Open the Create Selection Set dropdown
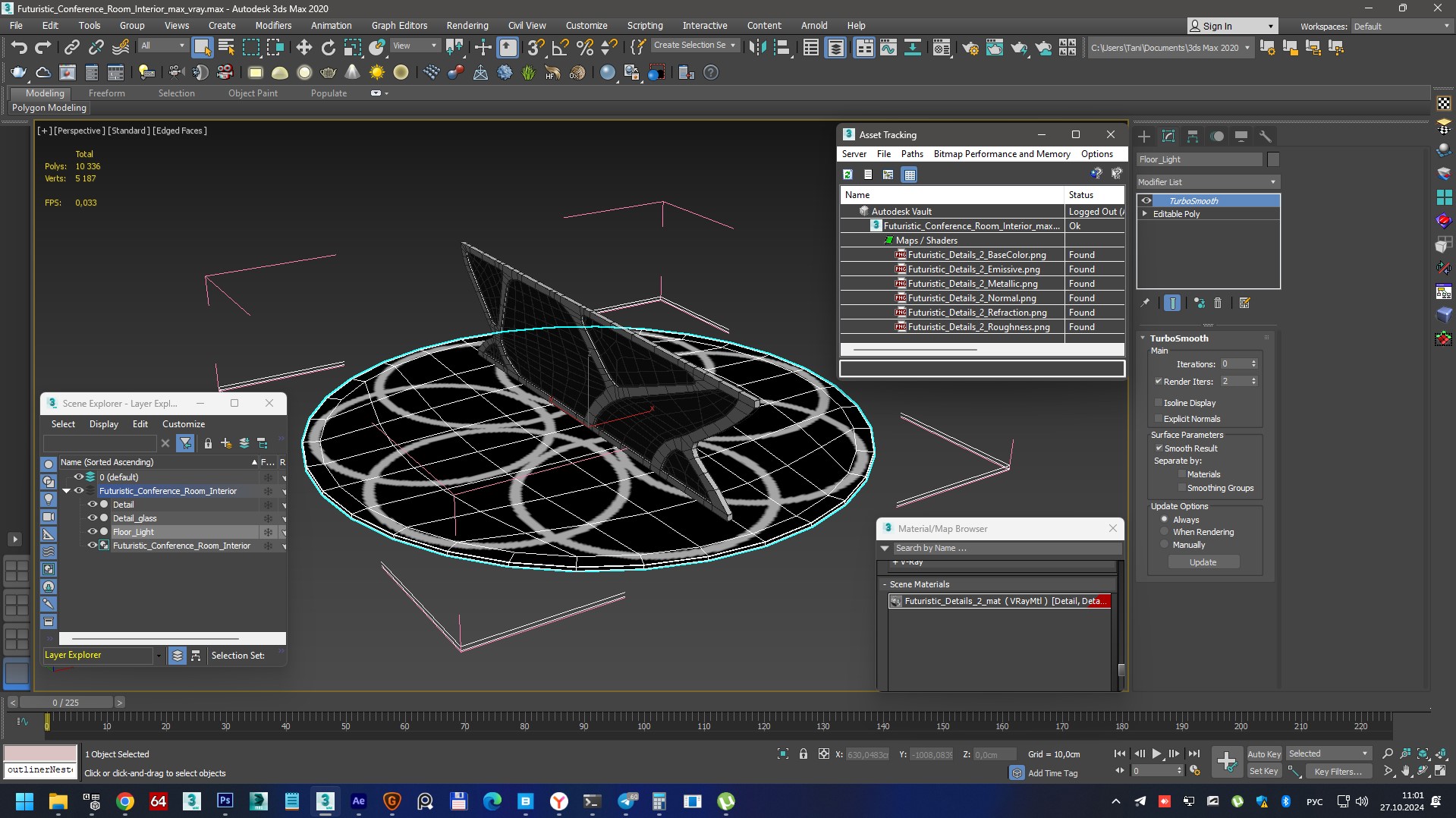 pos(694,46)
